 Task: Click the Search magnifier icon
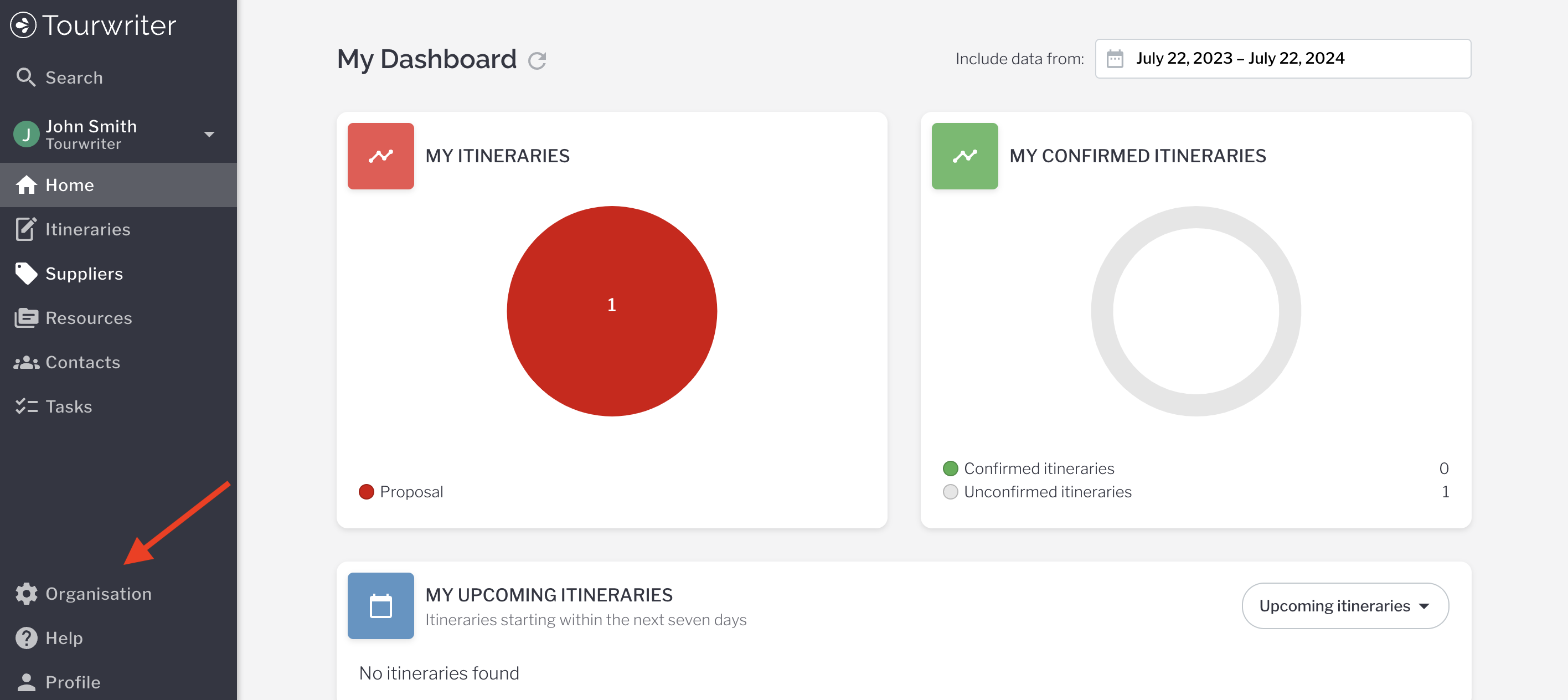pos(25,78)
